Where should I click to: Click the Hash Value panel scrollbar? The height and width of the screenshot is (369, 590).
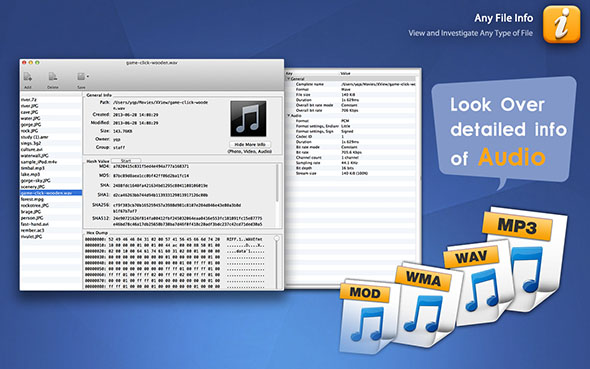click(278, 183)
